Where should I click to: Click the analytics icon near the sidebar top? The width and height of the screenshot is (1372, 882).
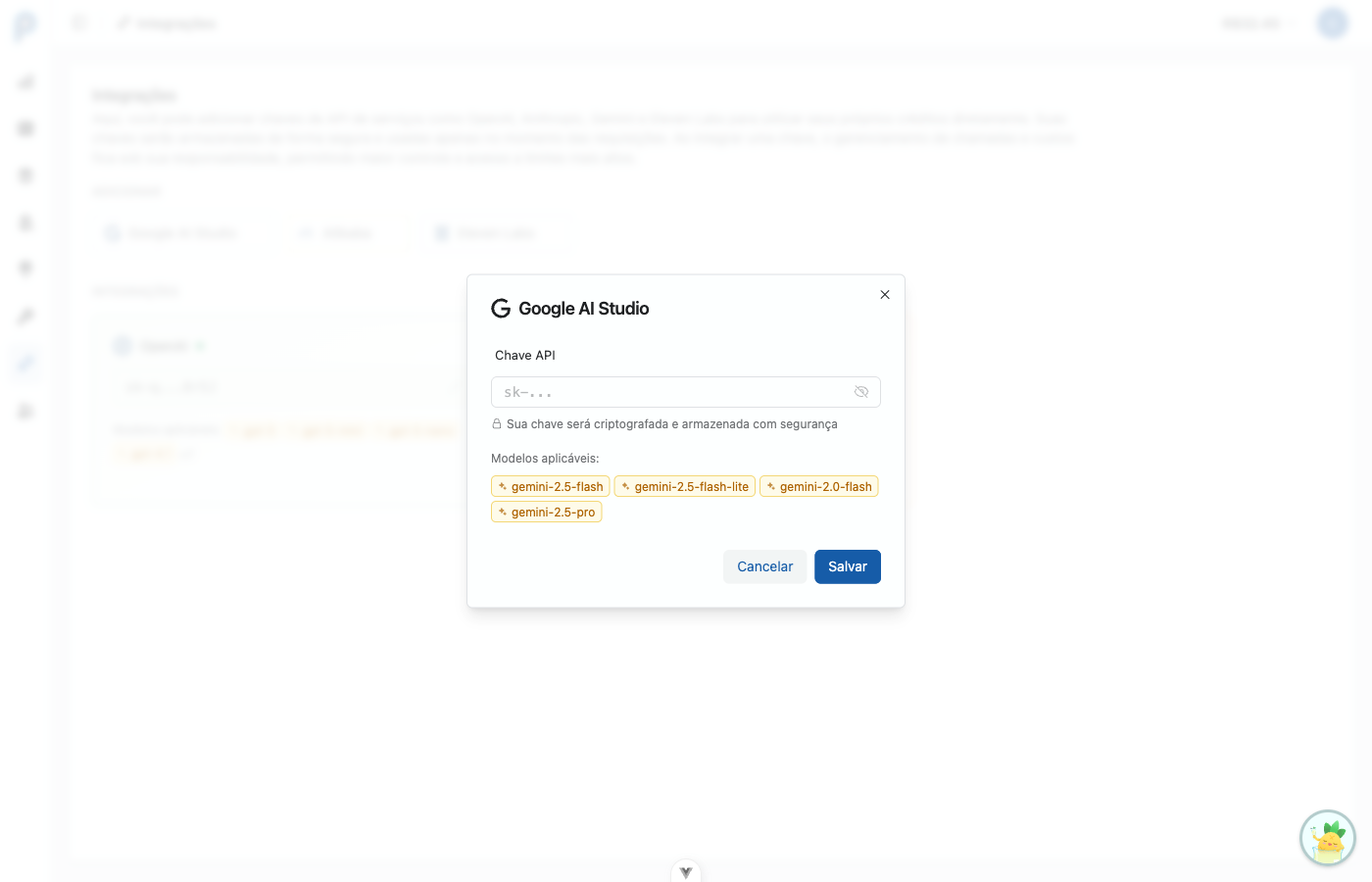[x=24, y=81]
